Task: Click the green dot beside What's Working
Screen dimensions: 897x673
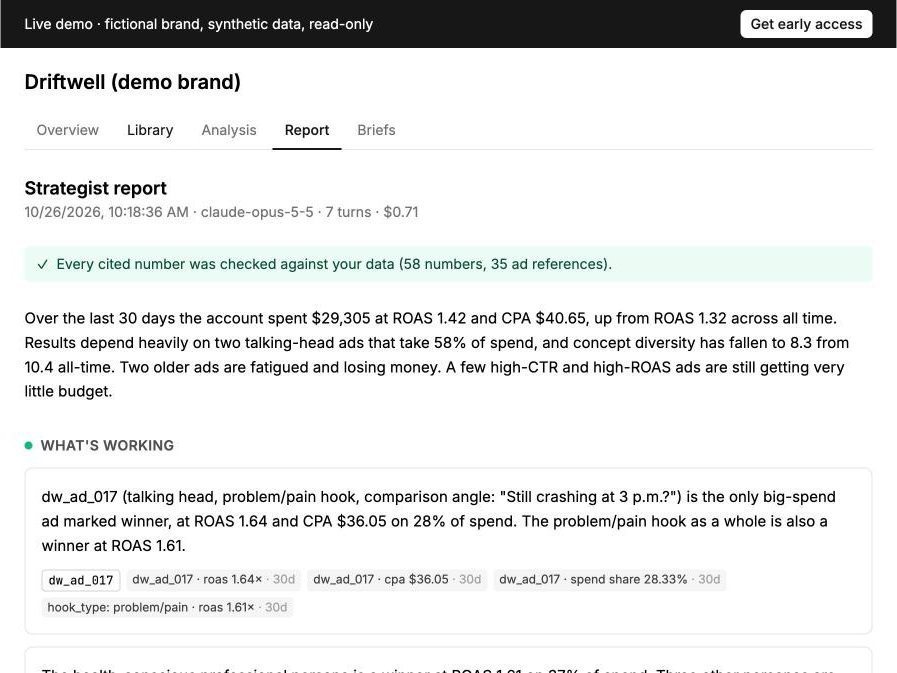Action: tap(29, 445)
